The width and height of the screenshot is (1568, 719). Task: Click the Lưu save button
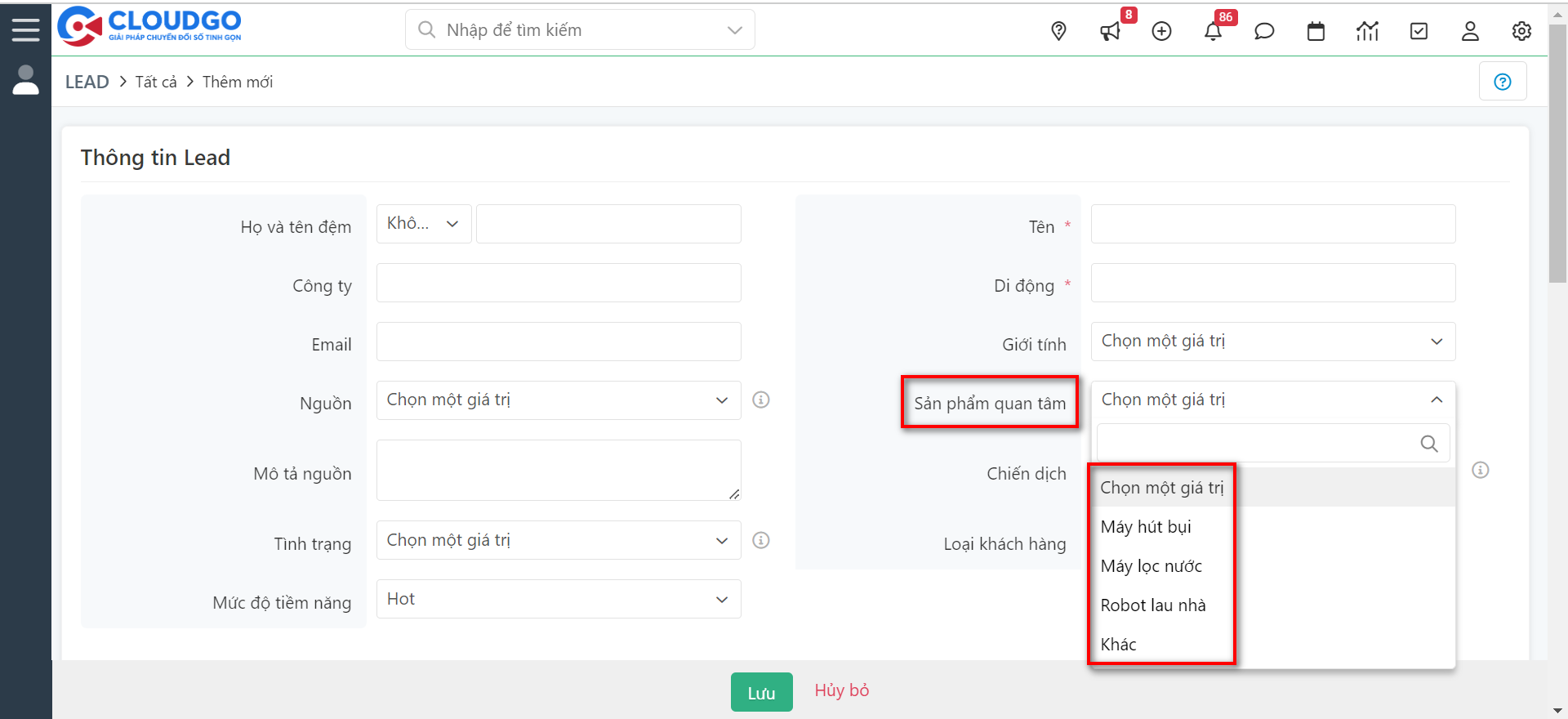click(761, 693)
